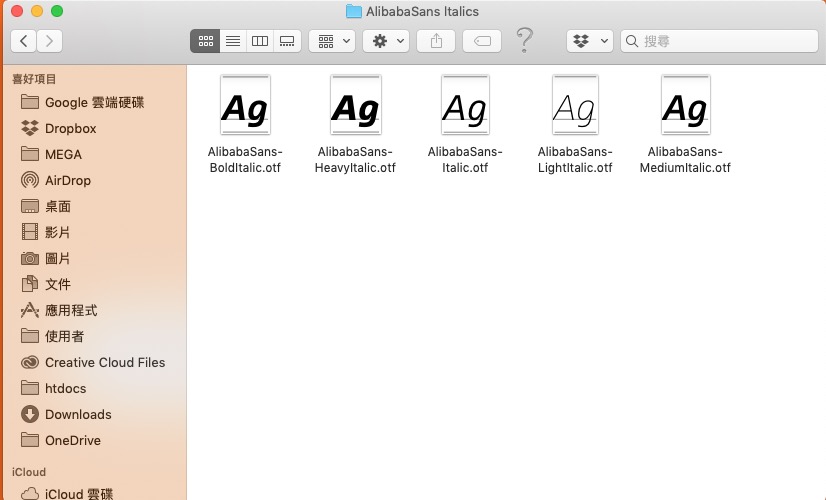The width and height of the screenshot is (826, 500).
Task: Select the AlibabaSans-Italic.otf font icon
Action: pyautogui.click(x=465, y=105)
